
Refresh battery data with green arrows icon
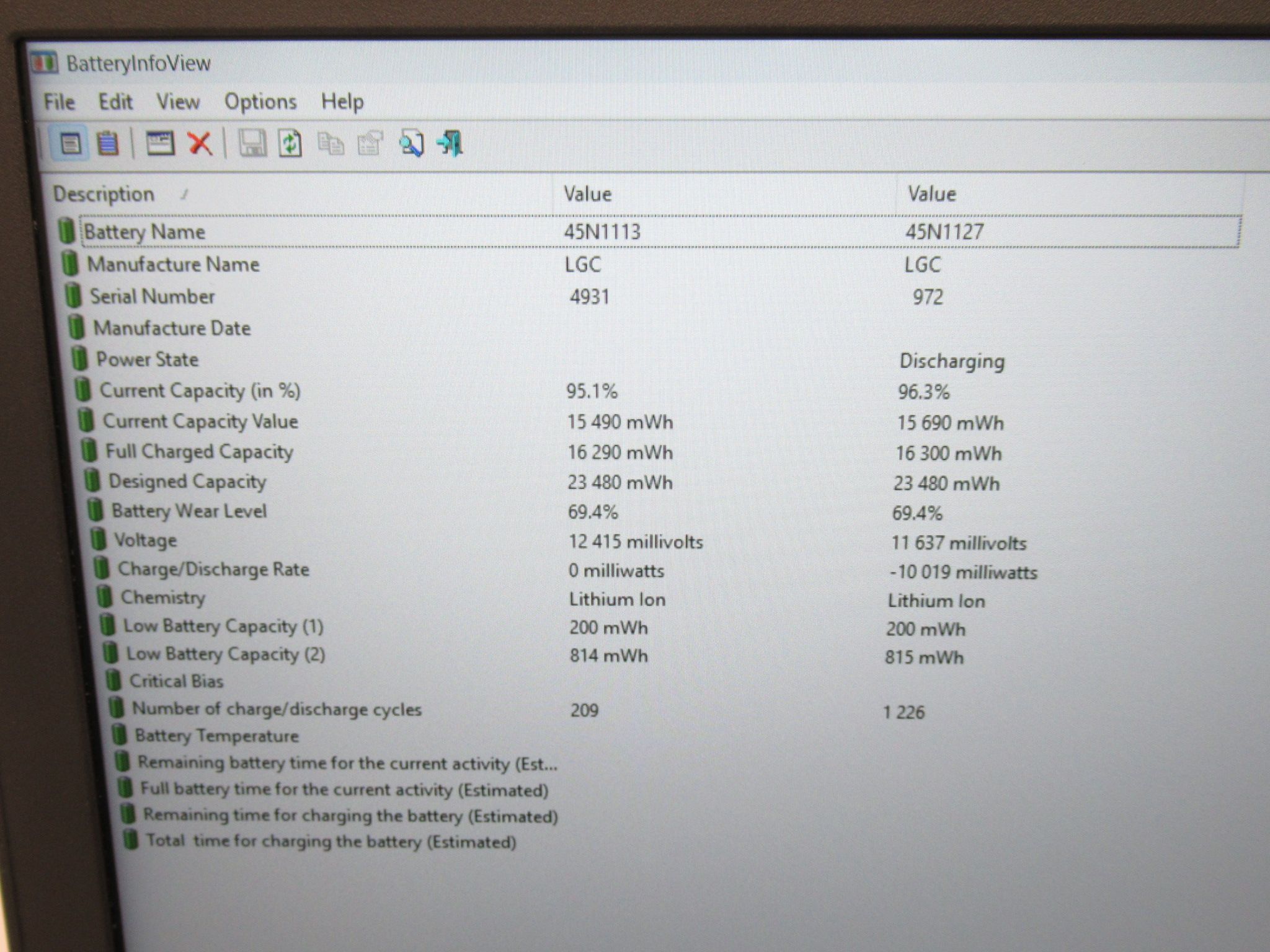point(290,144)
